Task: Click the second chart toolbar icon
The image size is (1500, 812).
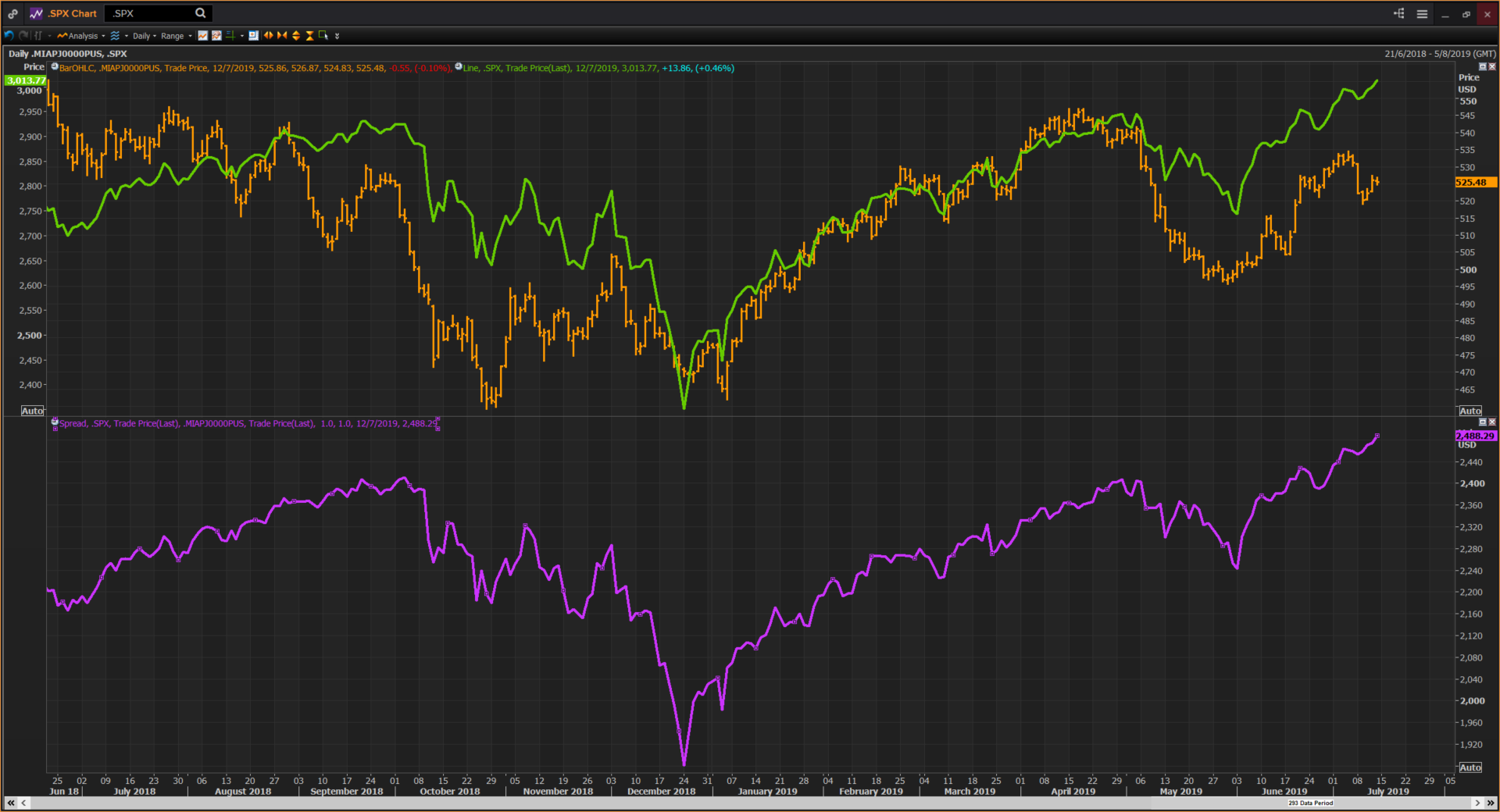Action: pyautogui.click(x=216, y=35)
